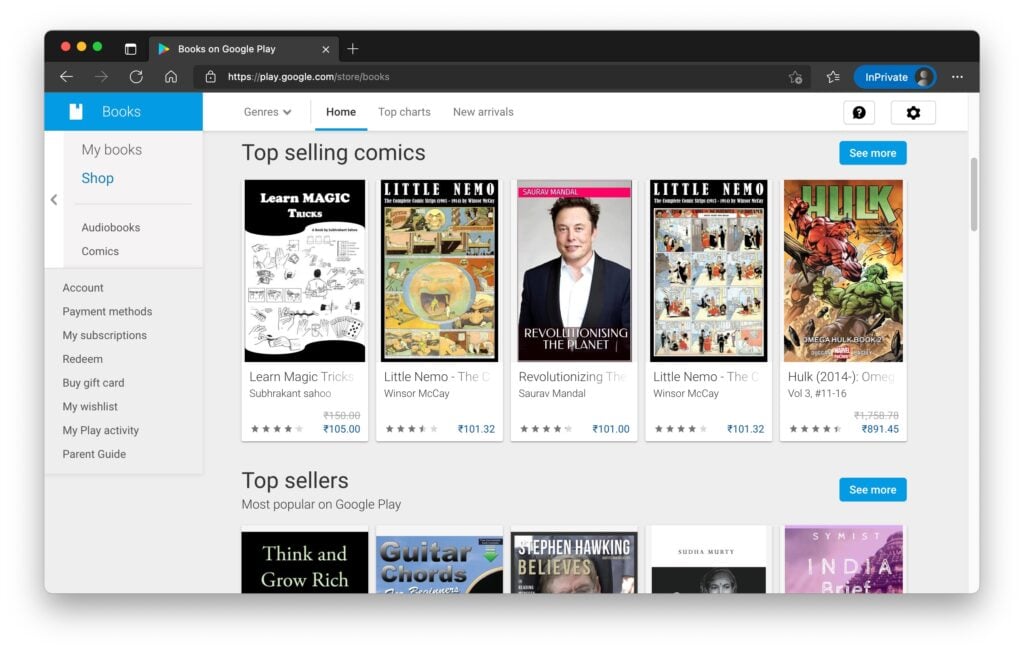Click the lock site info icon
Screen dimensions: 1024x652
coord(210,77)
